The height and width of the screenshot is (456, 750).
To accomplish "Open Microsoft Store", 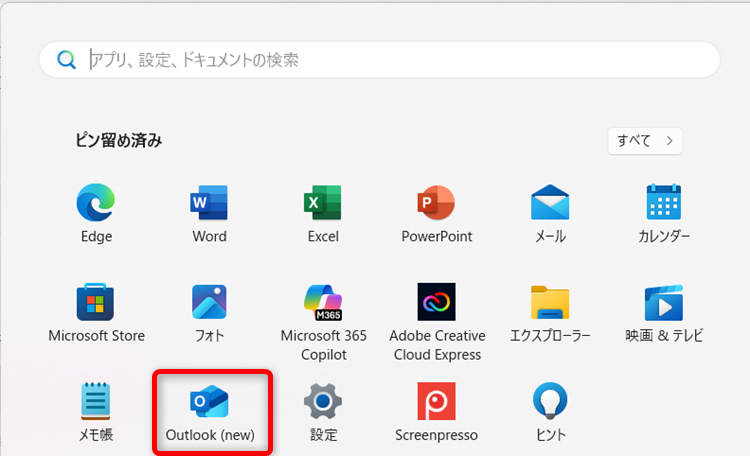I will (x=96, y=302).
